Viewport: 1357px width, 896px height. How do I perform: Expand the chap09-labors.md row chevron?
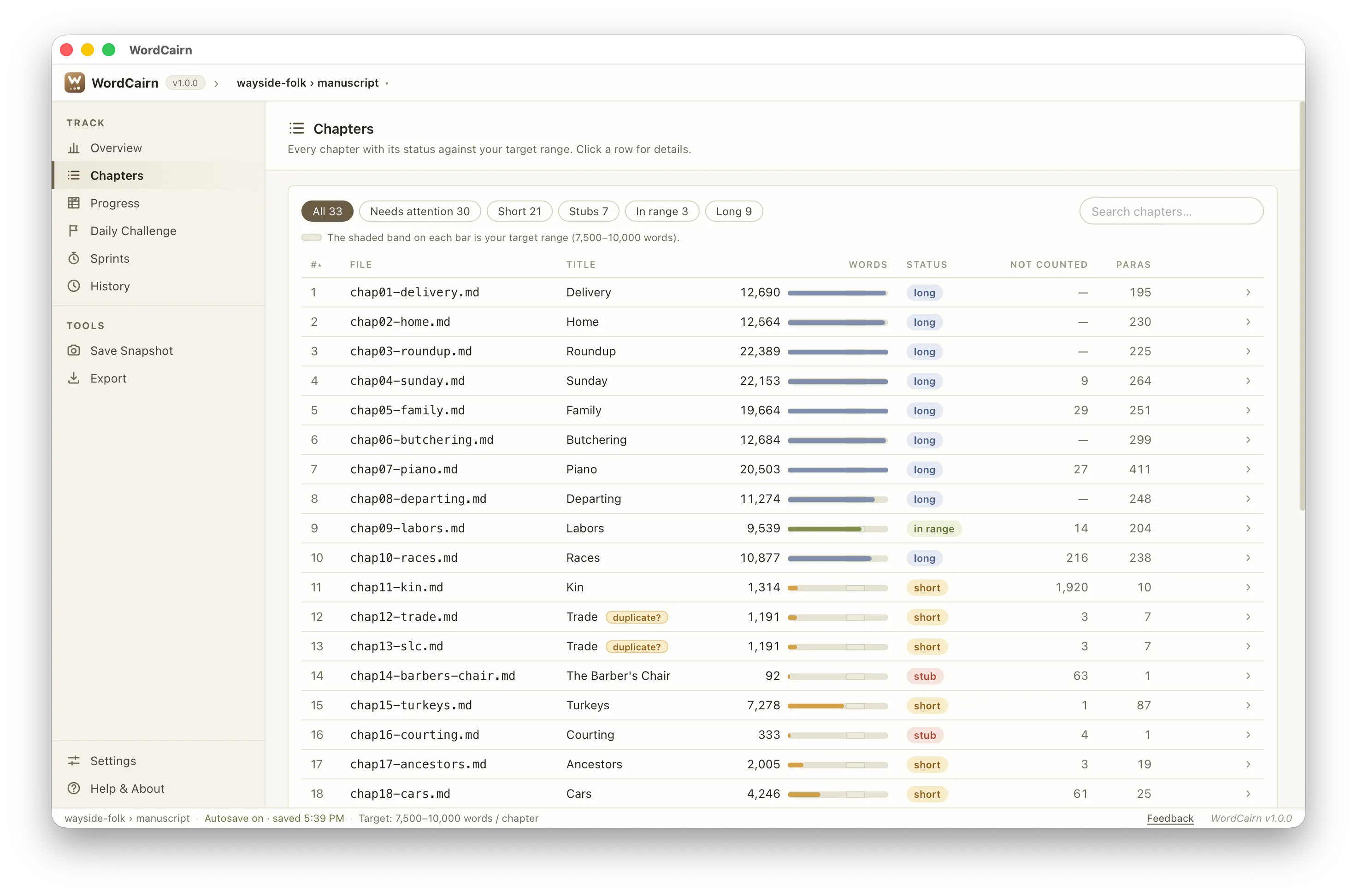coord(1248,529)
